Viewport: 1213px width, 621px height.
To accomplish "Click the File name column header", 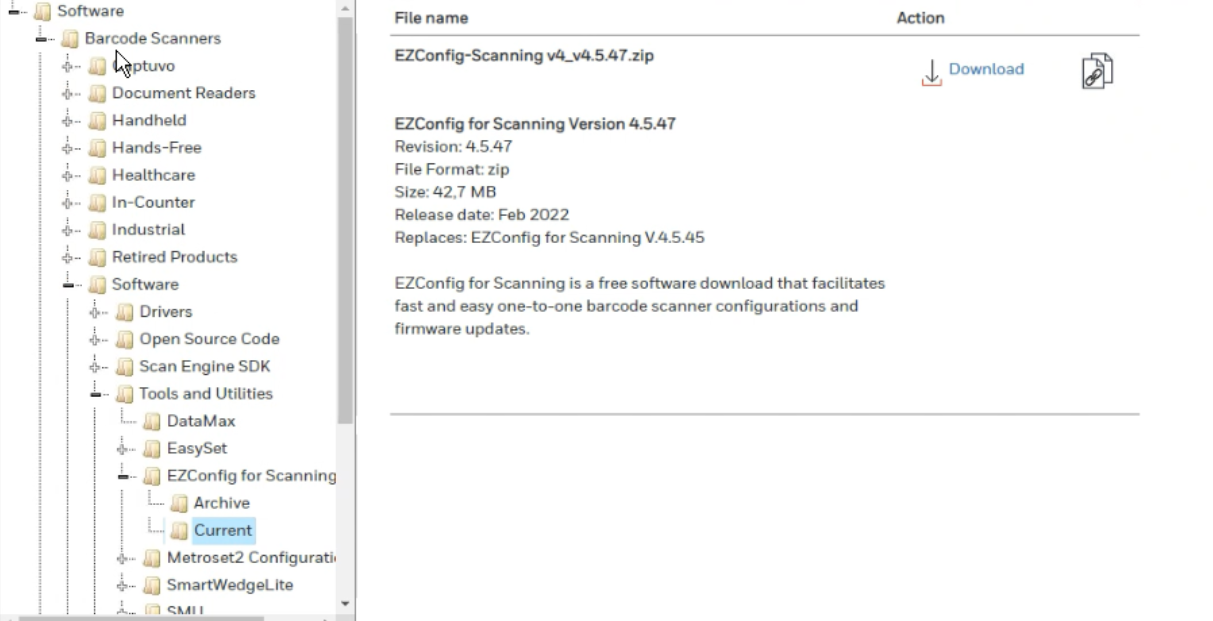I will (x=431, y=18).
